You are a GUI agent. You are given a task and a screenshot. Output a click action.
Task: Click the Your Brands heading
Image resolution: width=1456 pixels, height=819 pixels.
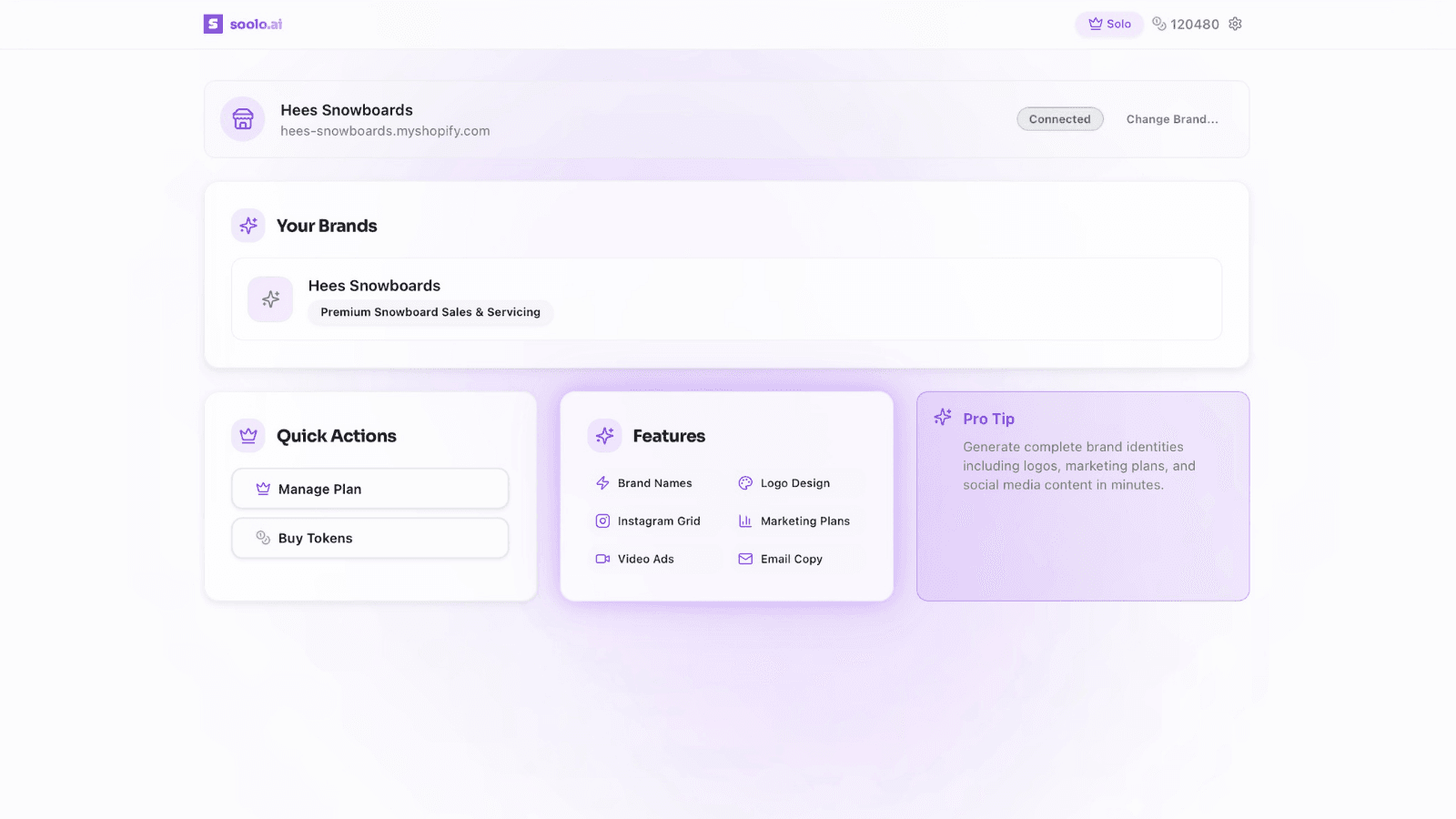pyautogui.click(x=327, y=226)
